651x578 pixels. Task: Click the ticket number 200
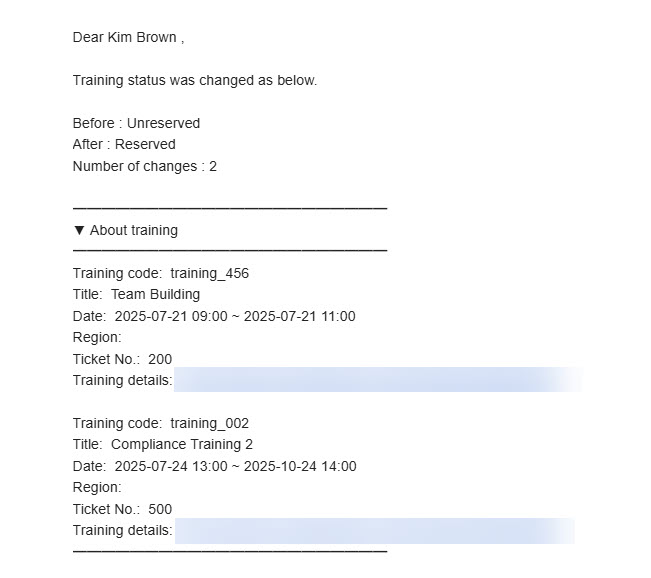(x=160, y=359)
